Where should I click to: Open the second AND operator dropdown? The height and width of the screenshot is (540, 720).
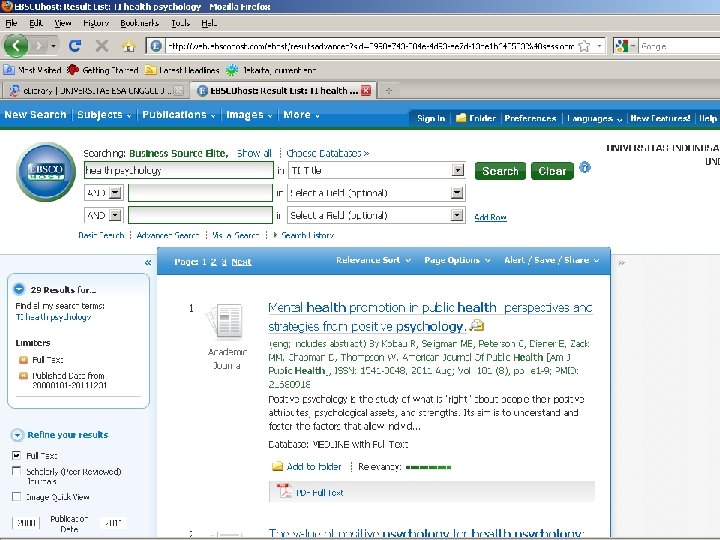pyautogui.click(x=115, y=215)
